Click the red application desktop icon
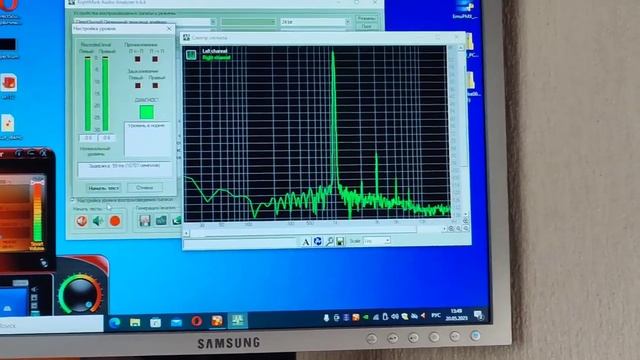The height and width of the screenshot is (360, 640). coord(9,84)
